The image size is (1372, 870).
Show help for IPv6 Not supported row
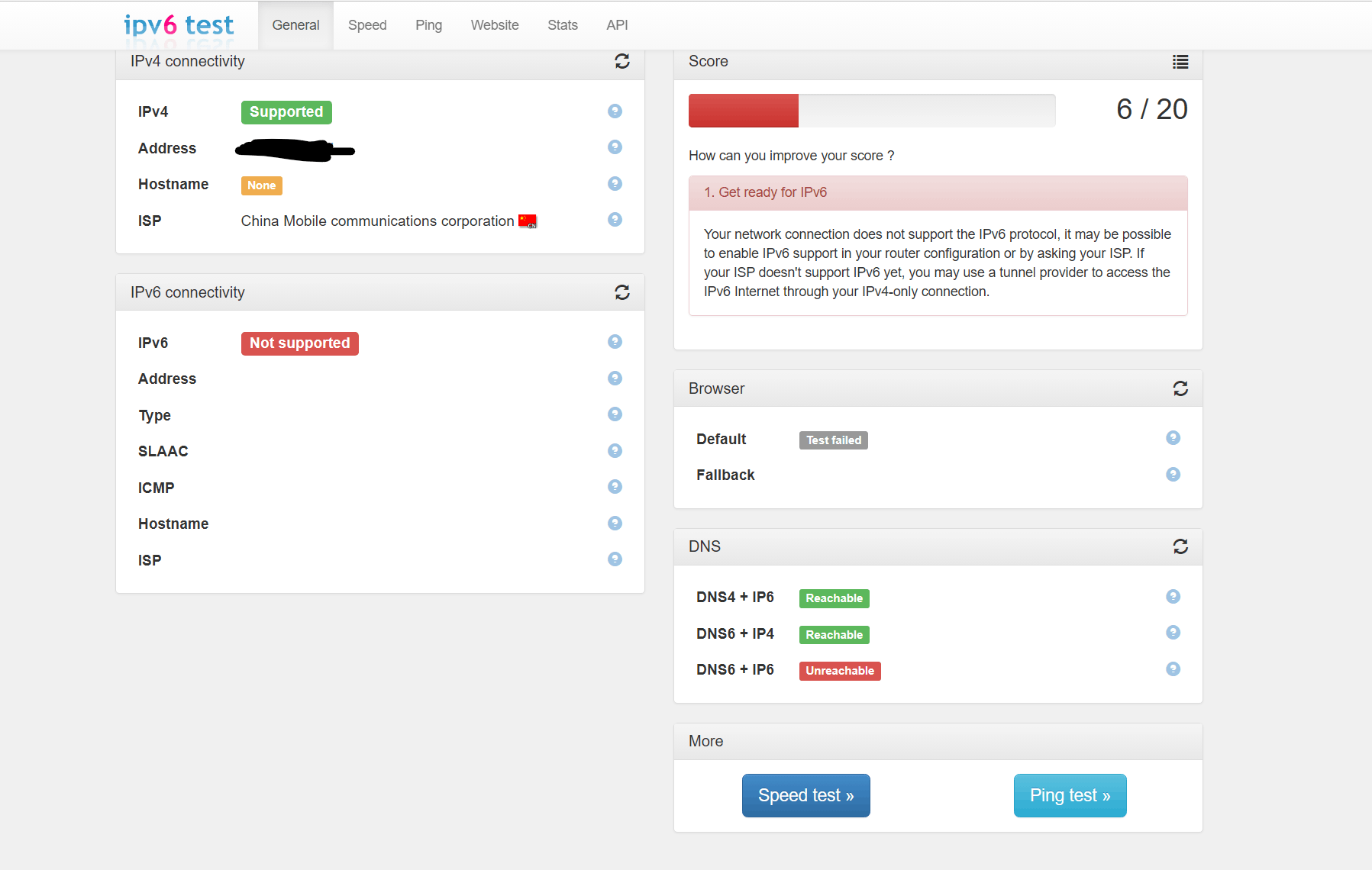tap(615, 341)
